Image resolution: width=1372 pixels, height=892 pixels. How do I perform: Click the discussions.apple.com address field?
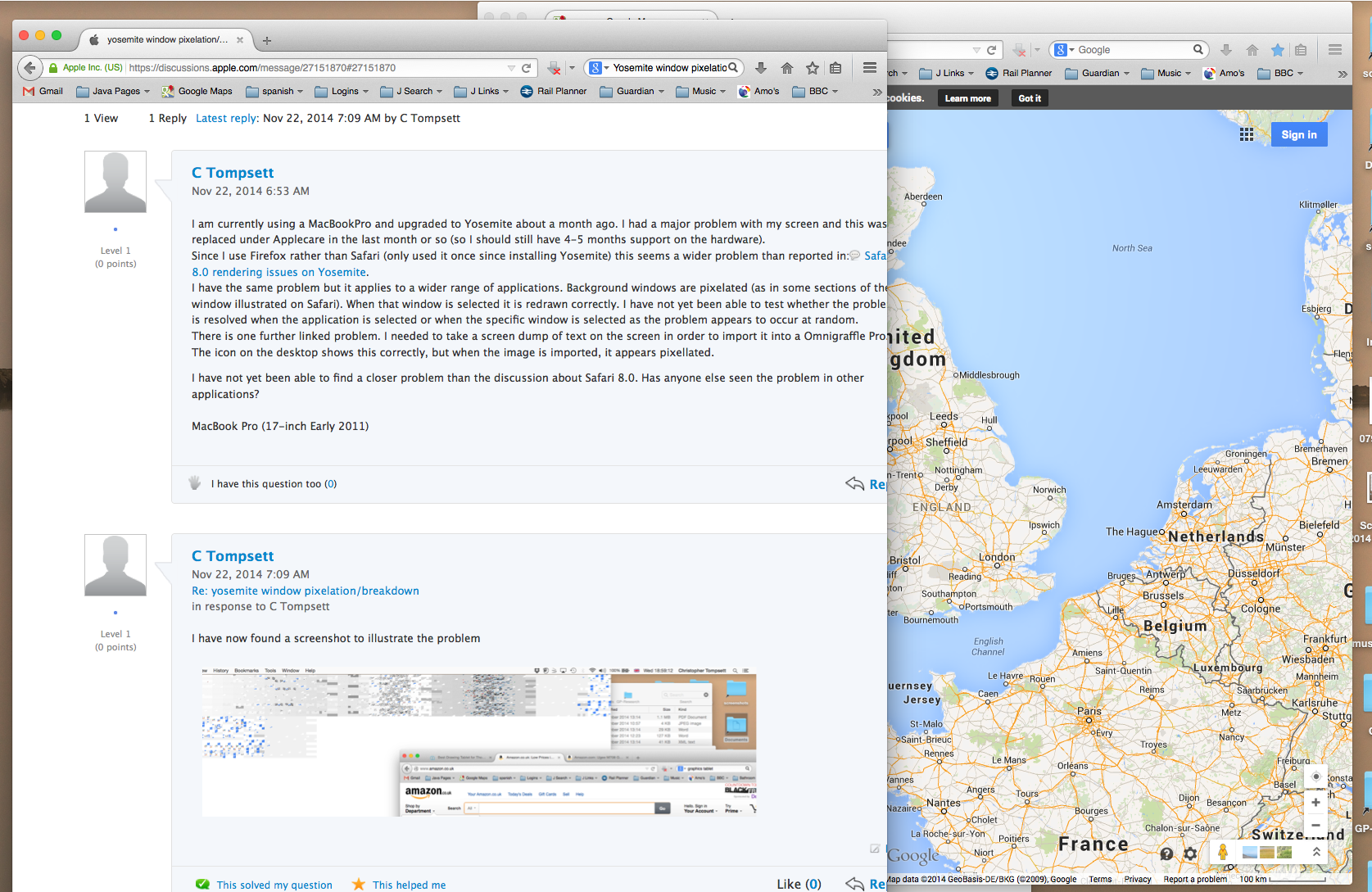(x=317, y=68)
